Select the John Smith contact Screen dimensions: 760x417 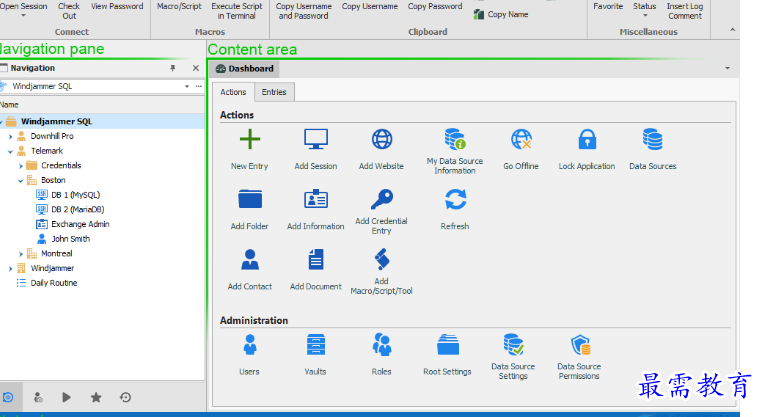[x=70, y=239]
